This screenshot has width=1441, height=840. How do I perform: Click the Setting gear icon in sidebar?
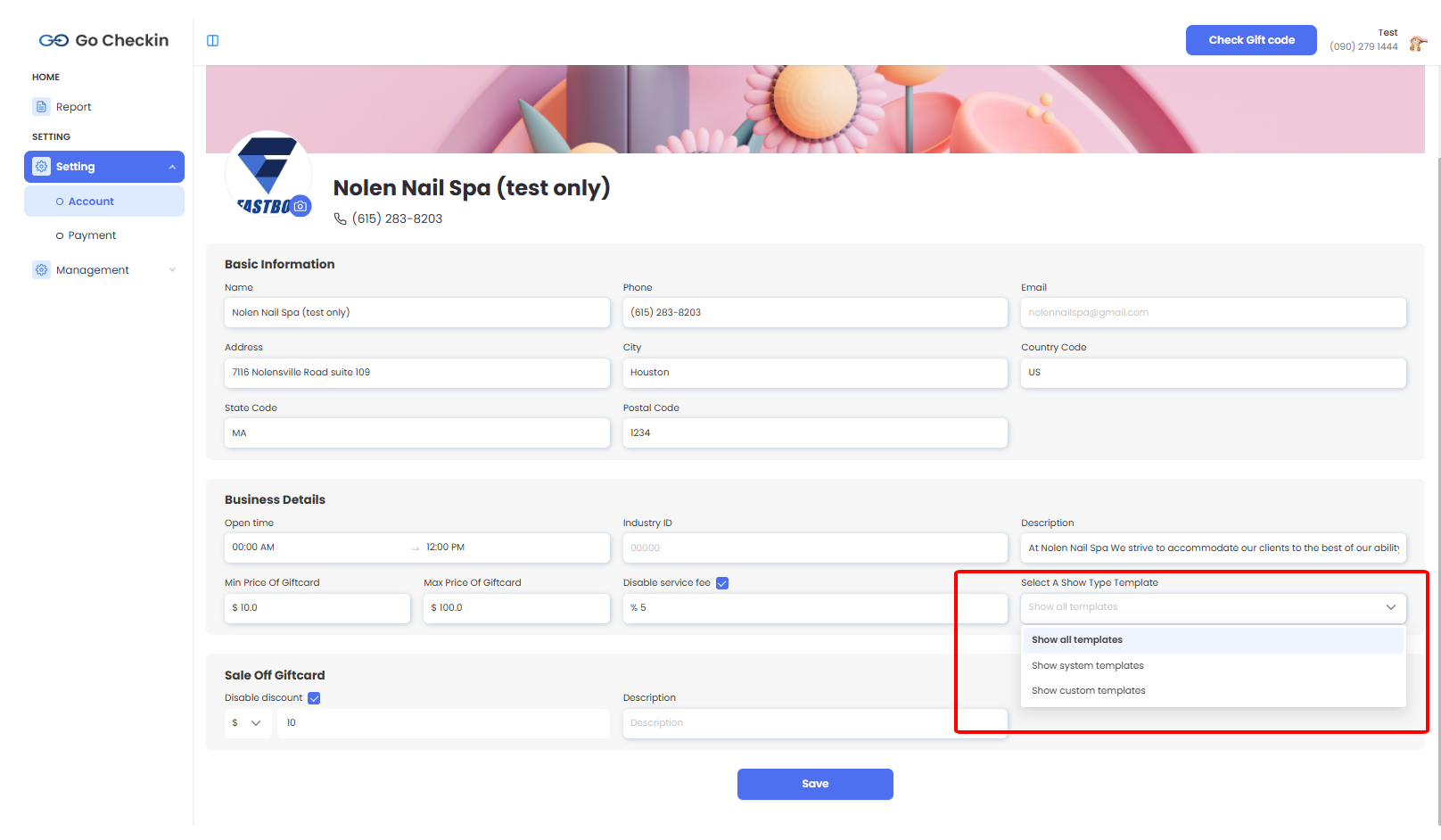click(41, 167)
